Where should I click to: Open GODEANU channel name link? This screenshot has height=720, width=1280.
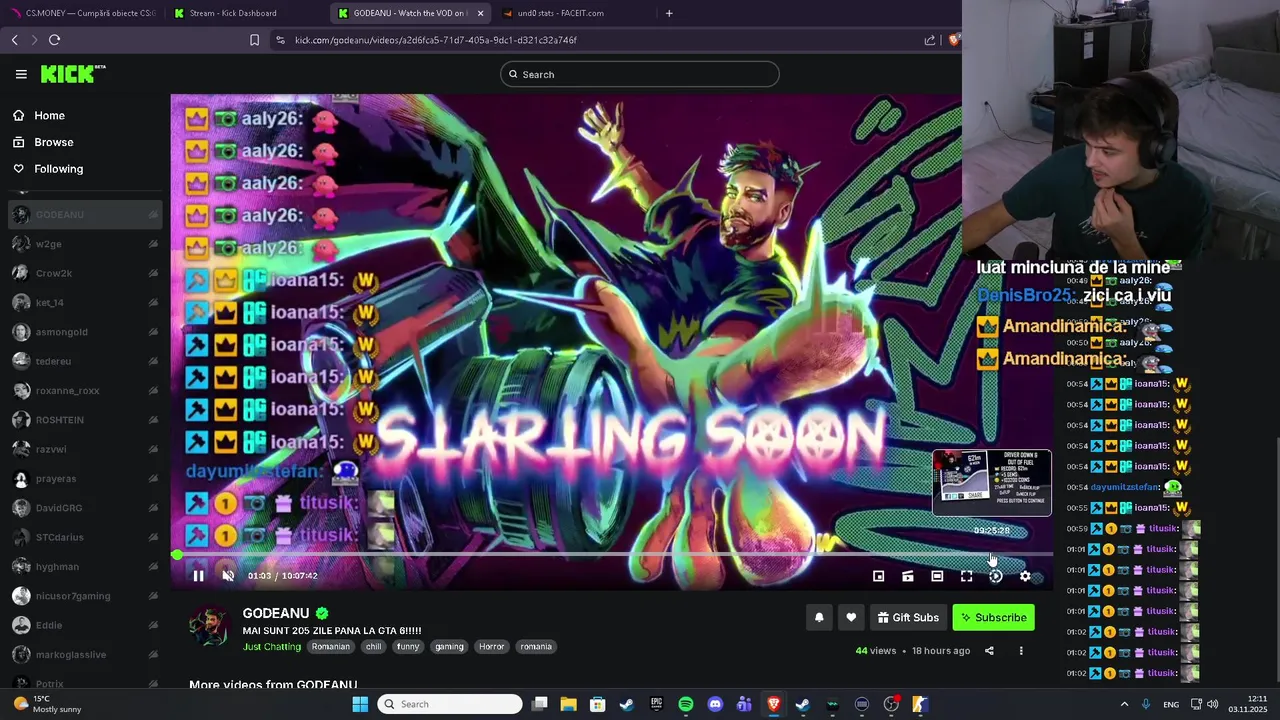[276, 613]
